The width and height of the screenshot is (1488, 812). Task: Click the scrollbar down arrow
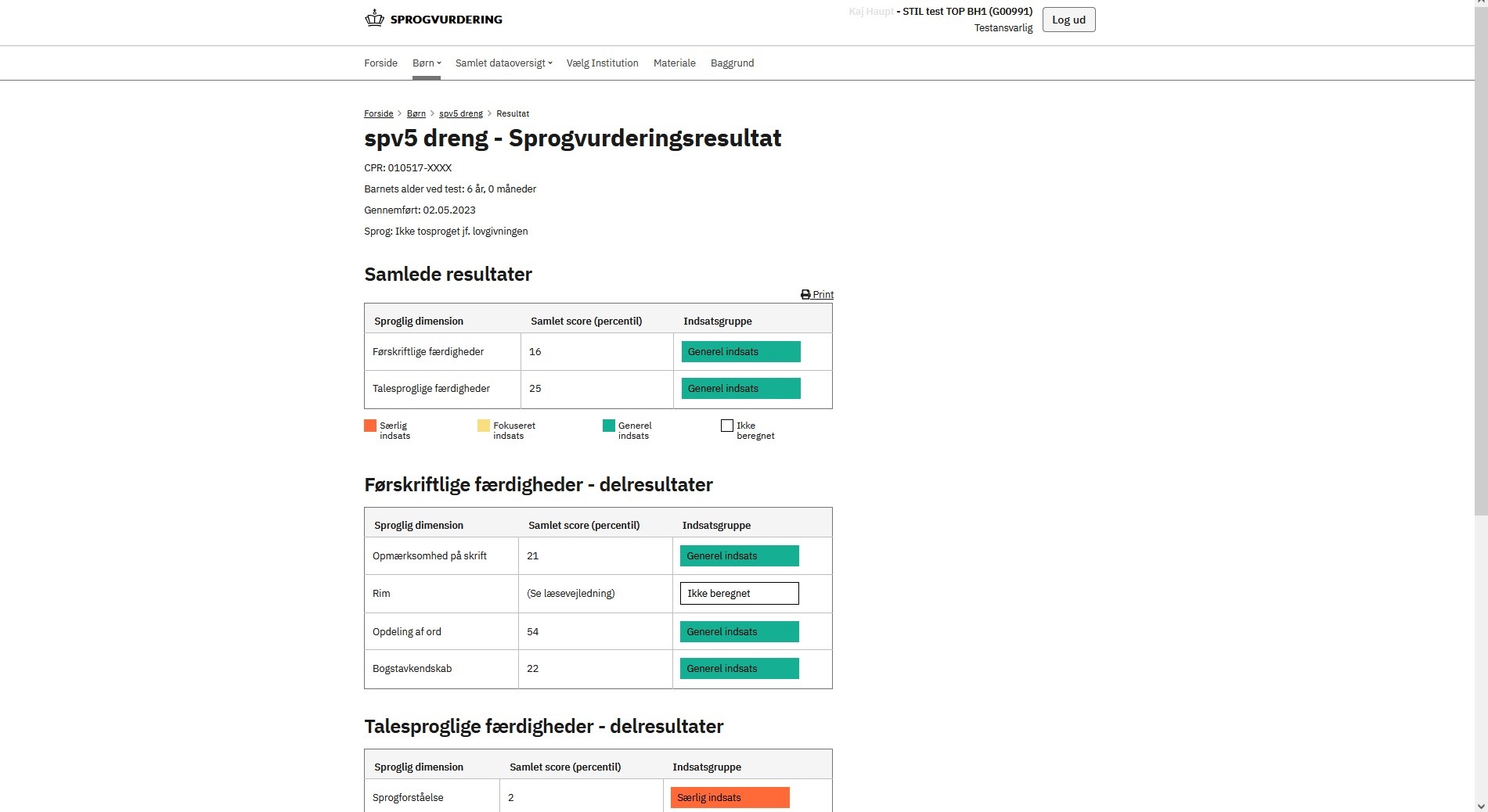click(x=1481, y=806)
